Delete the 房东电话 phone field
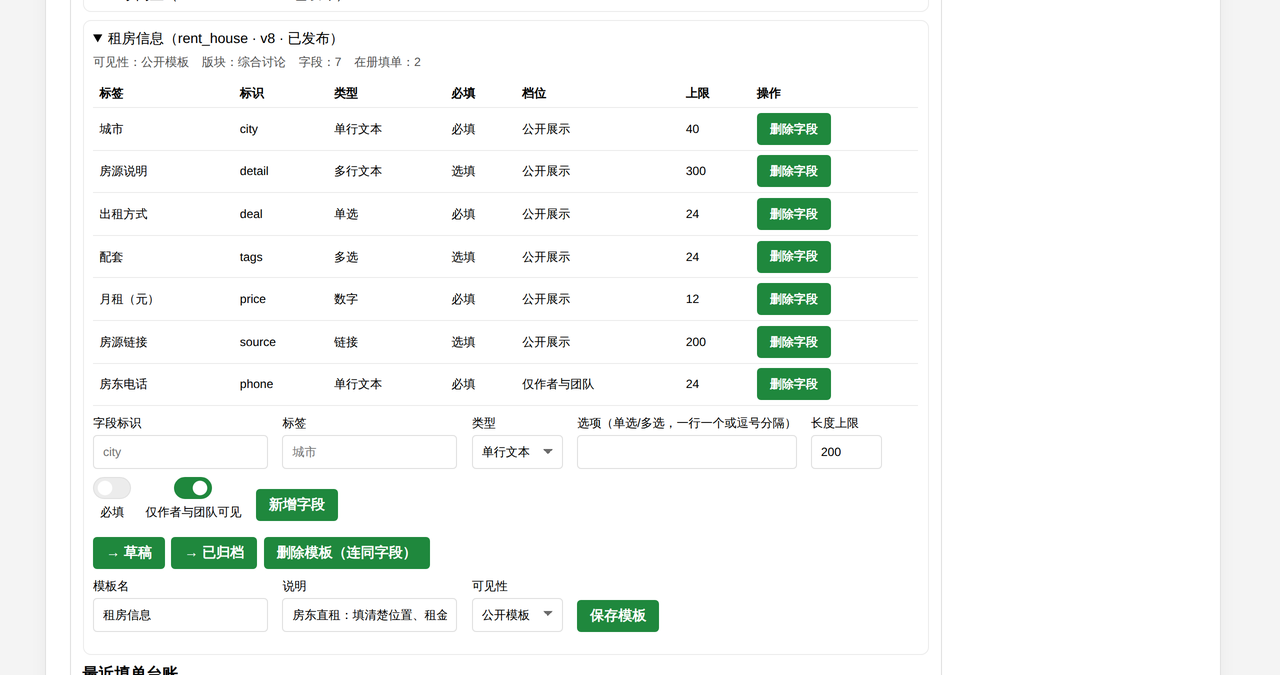 [x=793, y=384]
